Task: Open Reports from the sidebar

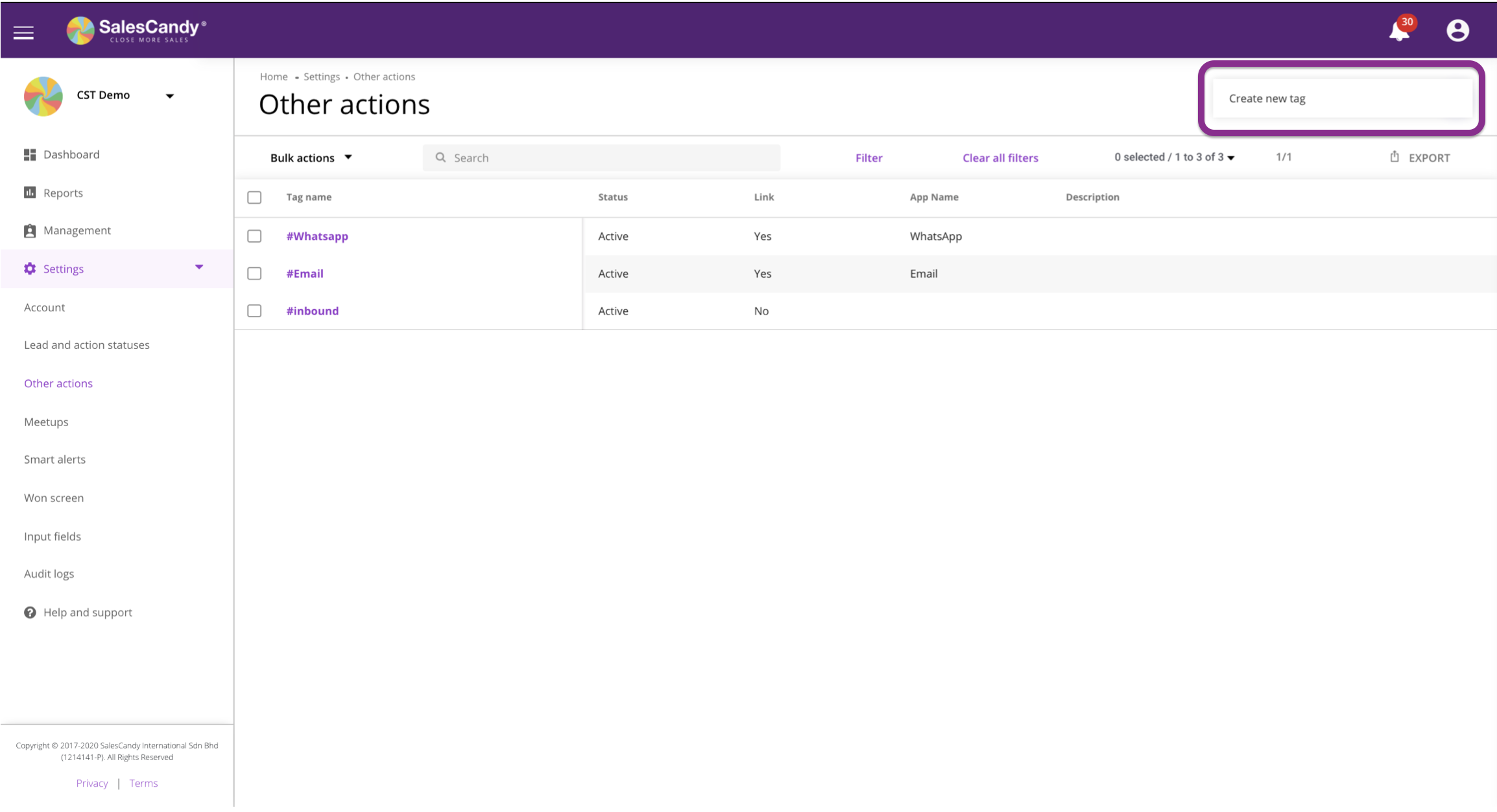Action: point(62,193)
